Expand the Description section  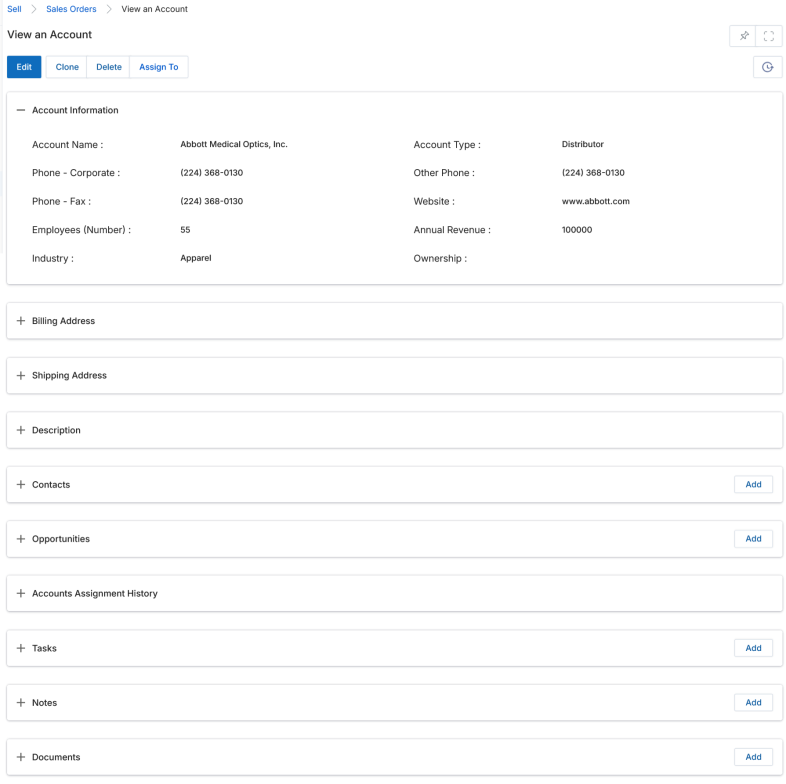tap(21, 430)
